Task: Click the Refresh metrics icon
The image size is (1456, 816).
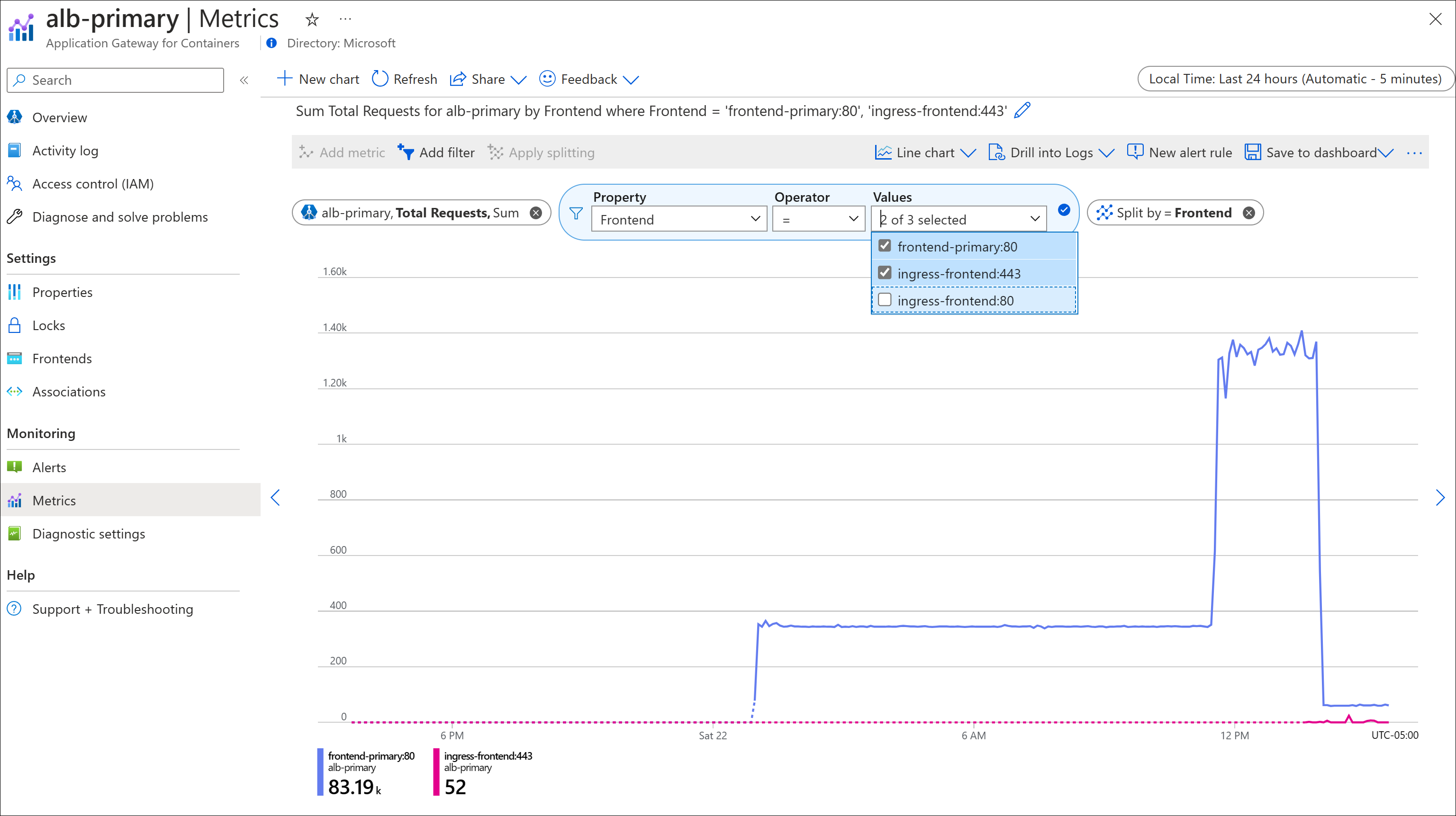Action: point(381,79)
